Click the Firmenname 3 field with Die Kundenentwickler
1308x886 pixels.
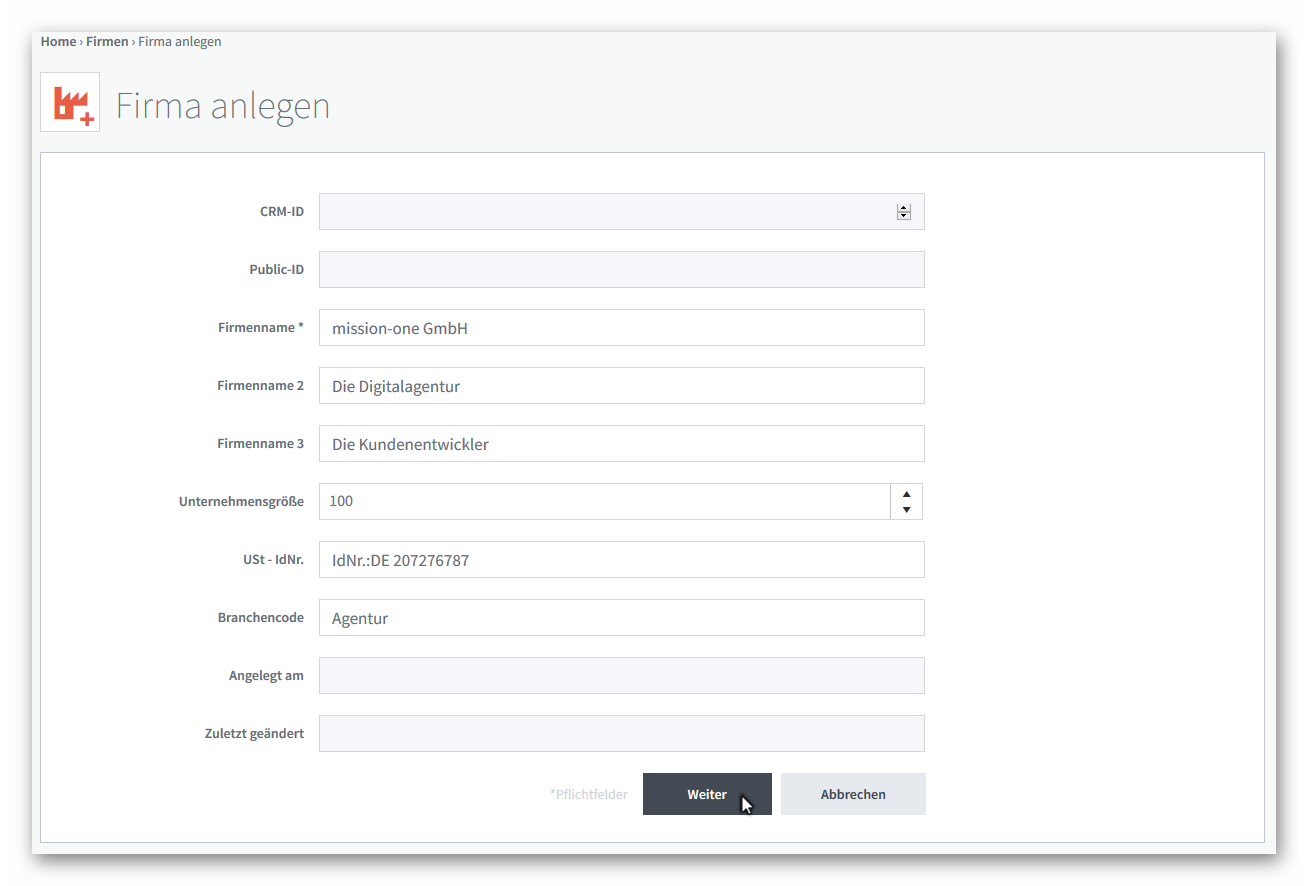point(621,443)
